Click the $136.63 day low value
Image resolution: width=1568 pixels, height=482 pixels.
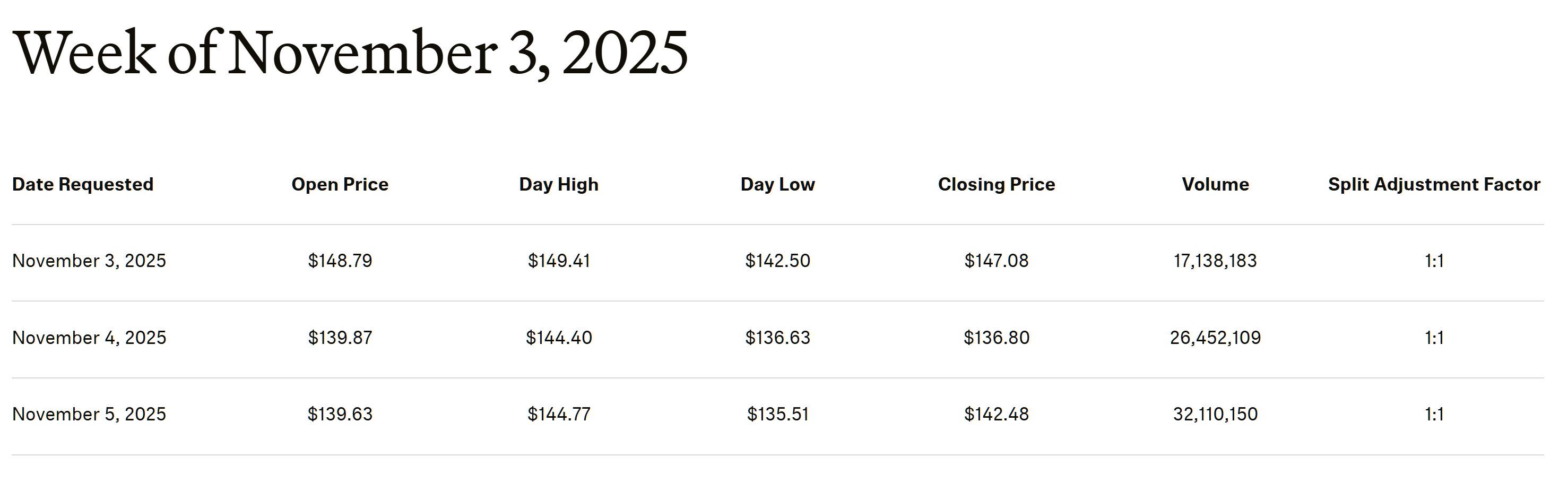(x=777, y=338)
